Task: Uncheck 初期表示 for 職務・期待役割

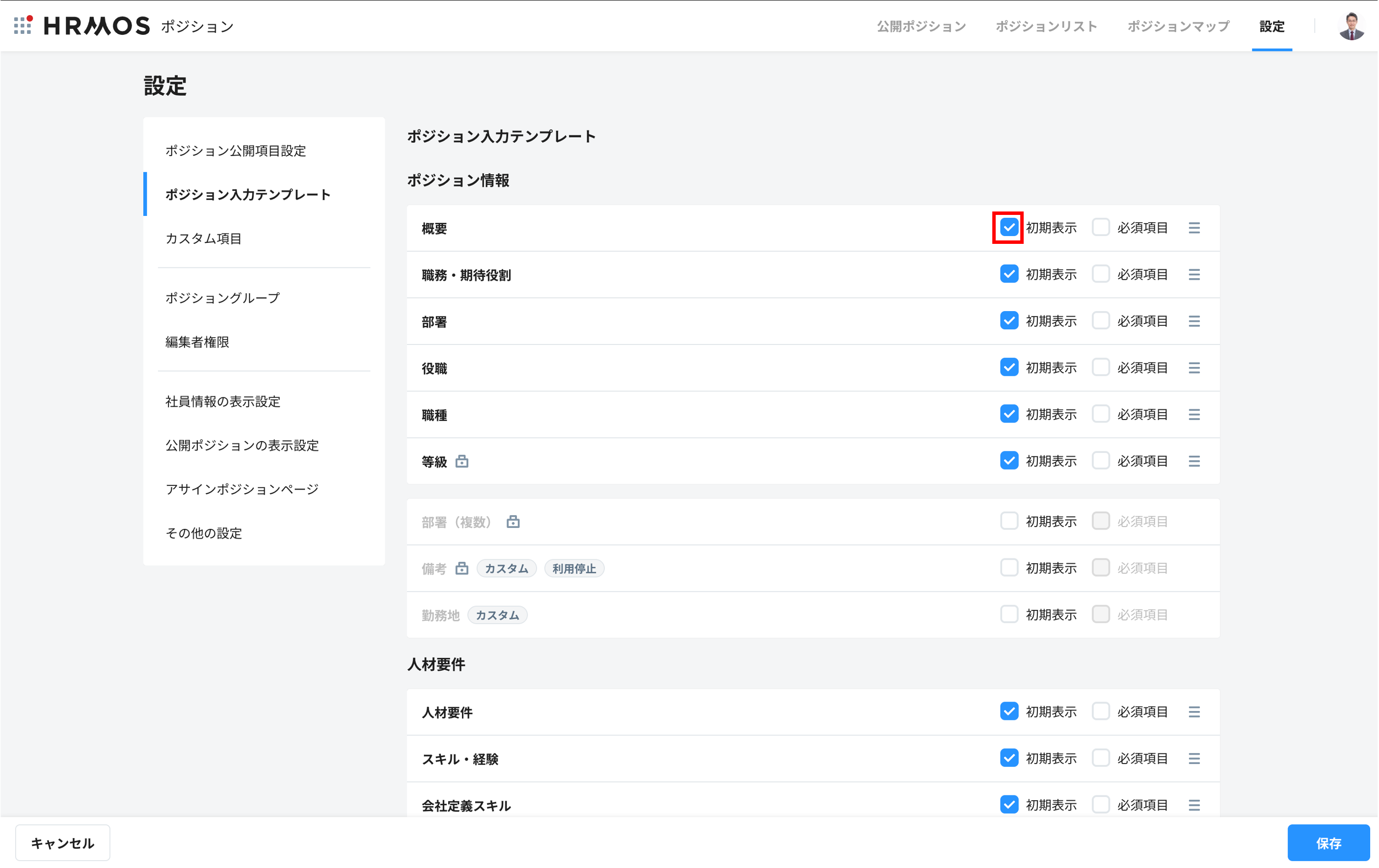Action: click(1009, 274)
